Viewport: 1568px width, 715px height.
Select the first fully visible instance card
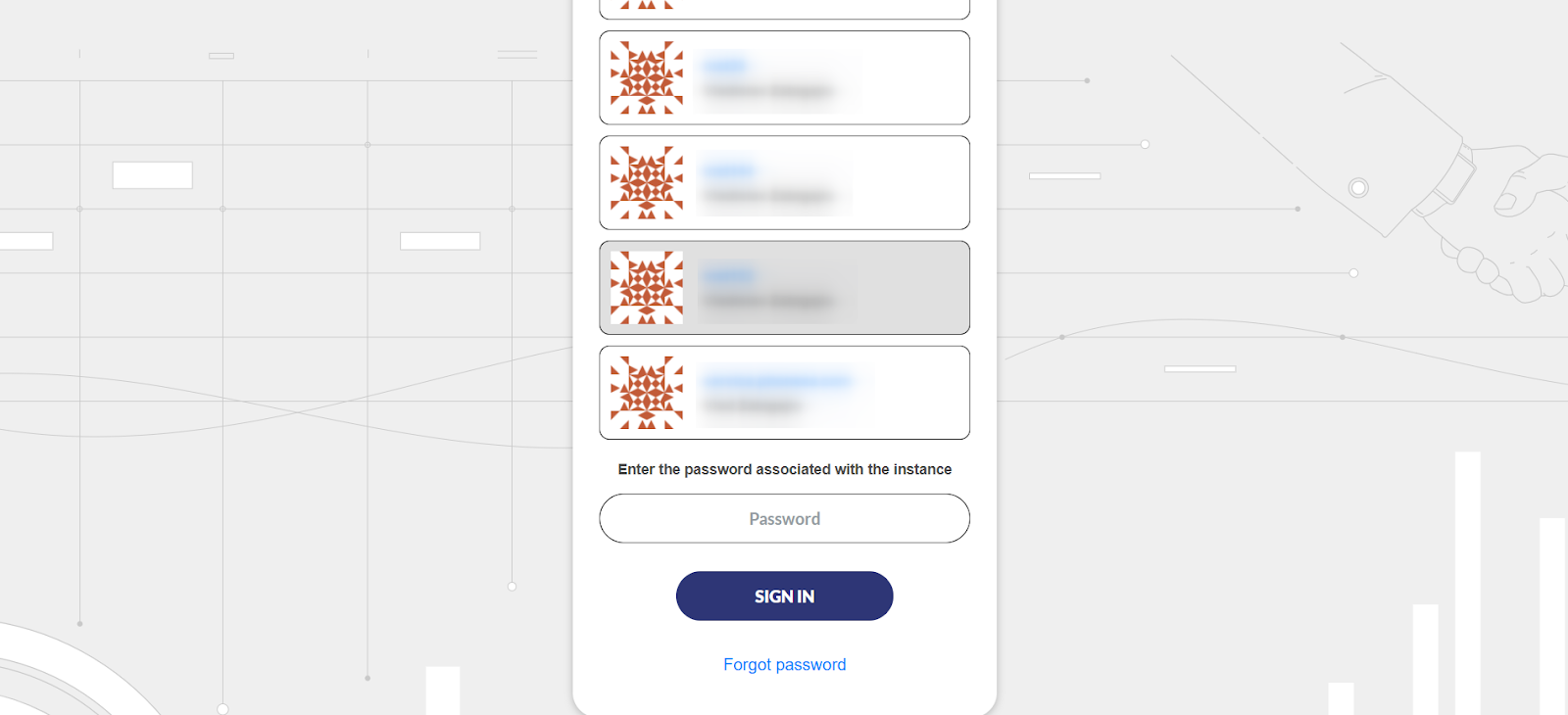(x=785, y=77)
